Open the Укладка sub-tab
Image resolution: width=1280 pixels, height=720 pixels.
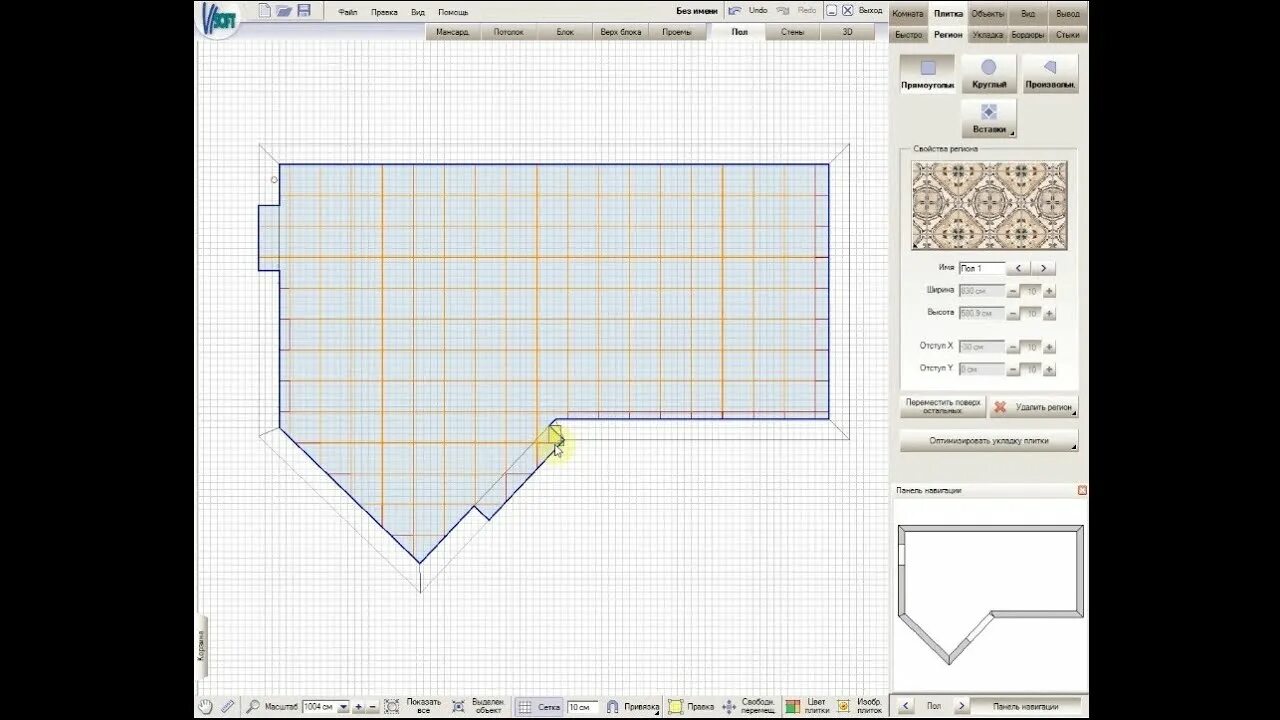[x=988, y=35]
